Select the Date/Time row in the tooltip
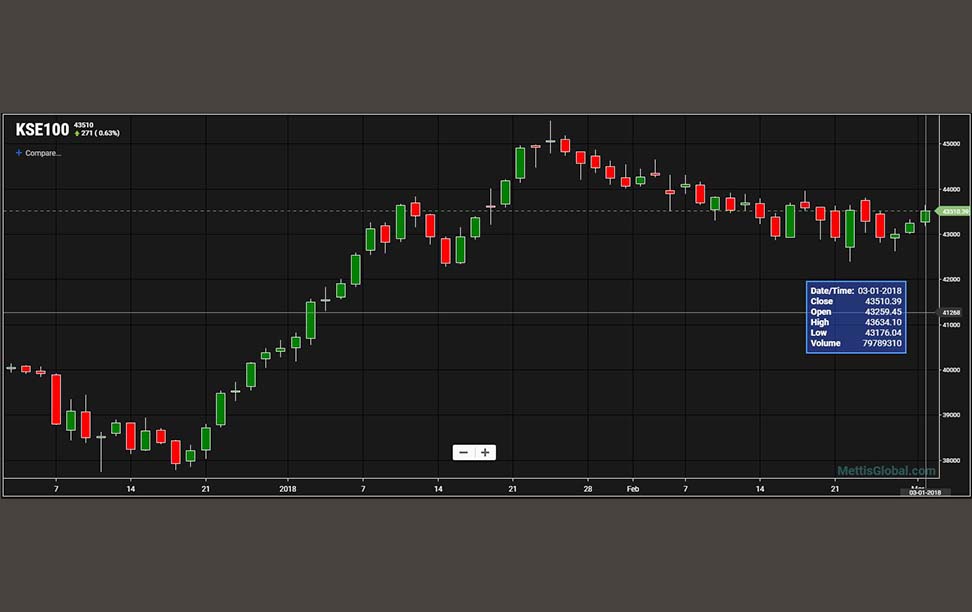The height and width of the screenshot is (612, 972). pyautogui.click(x=856, y=291)
